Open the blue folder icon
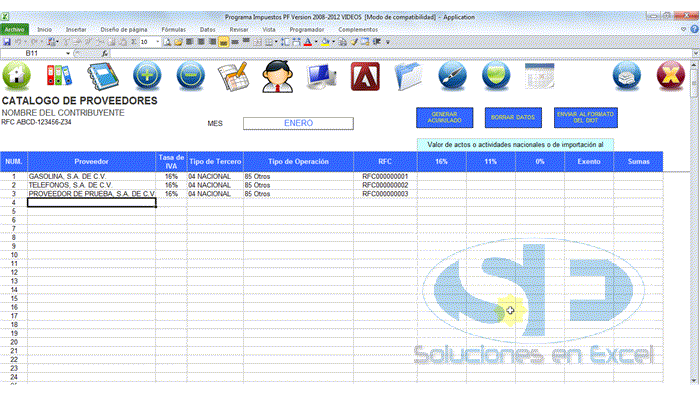The width and height of the screenshot is (700, 394). pyautogui.click(x=408, y=76)
